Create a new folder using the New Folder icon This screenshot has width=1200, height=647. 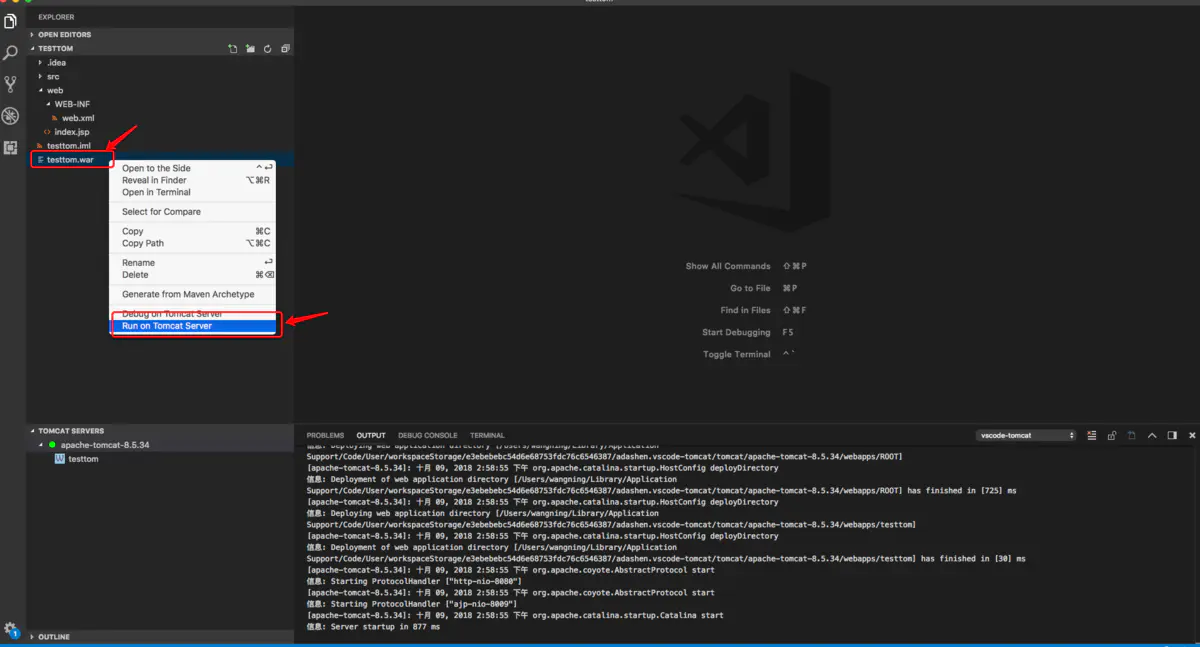point(250,47)
